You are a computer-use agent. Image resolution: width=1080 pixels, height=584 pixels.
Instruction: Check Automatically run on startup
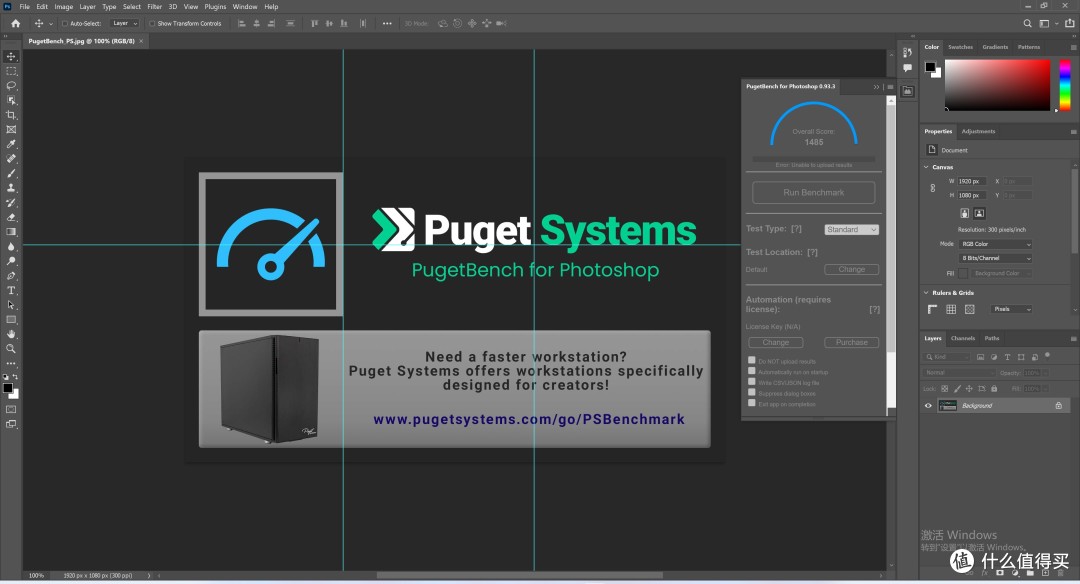pyautogui.click(x=751, y=371)
